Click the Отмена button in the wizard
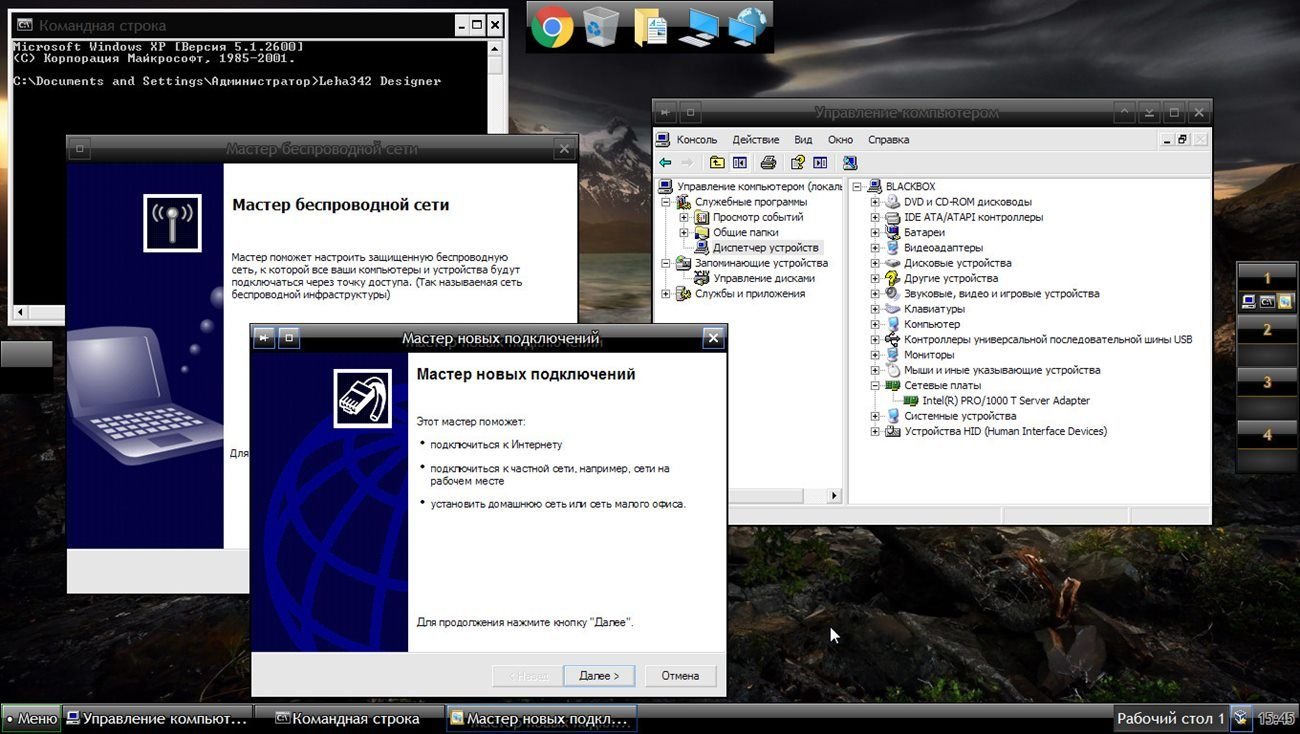Viewport: 1300px width, 734px height. pyautogui.click(x=680, y=676)
